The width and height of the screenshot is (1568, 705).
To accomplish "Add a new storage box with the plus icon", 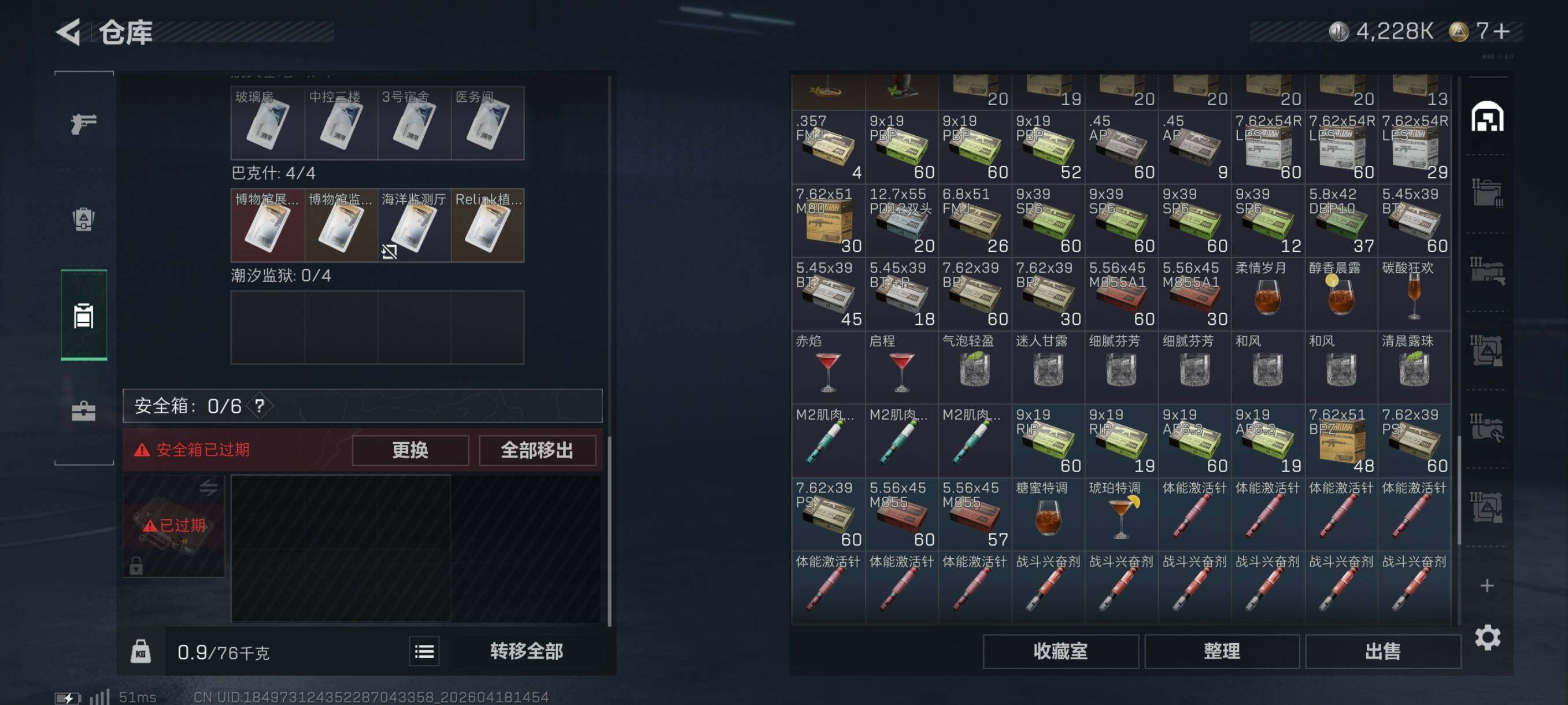I will [x=1487, y=585].
